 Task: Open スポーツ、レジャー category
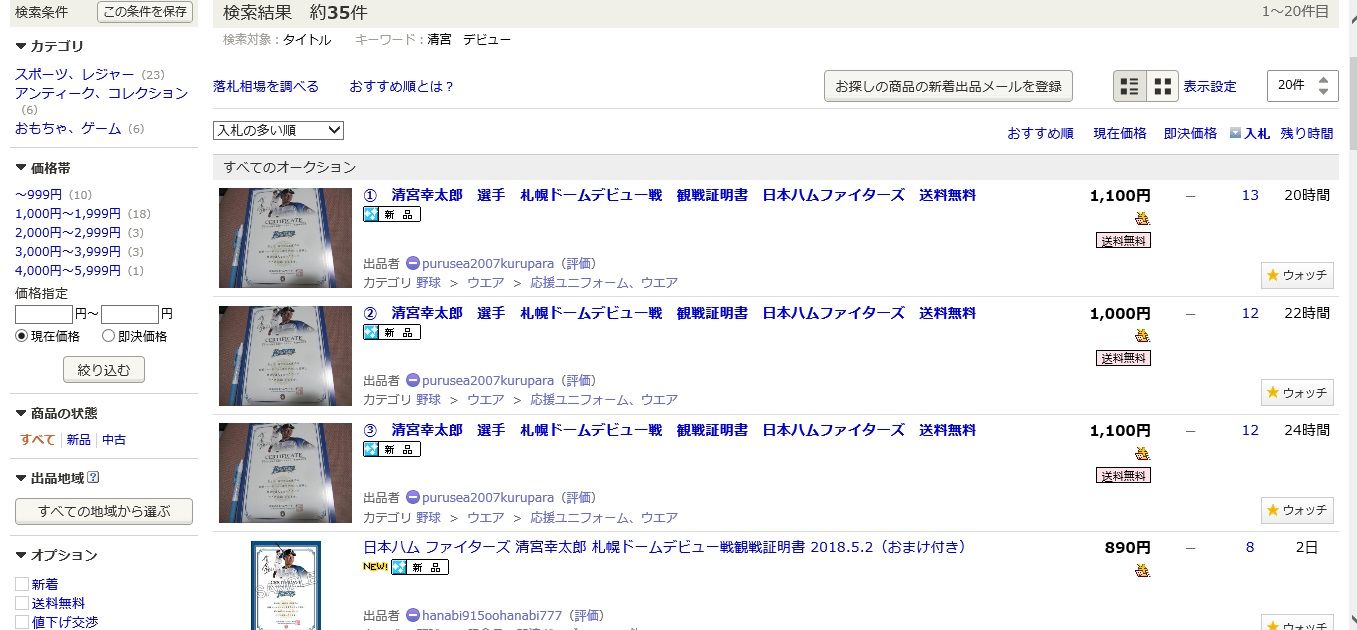75,74
